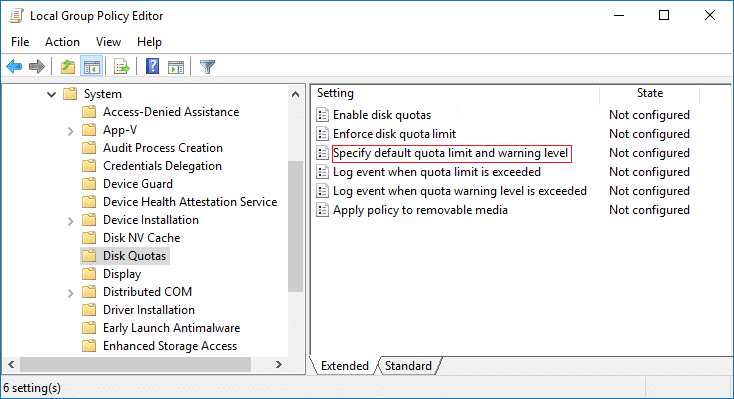Screen dimensions: 734x399
Task: Click the Export List toolbar icon
Action: point(122,66)
